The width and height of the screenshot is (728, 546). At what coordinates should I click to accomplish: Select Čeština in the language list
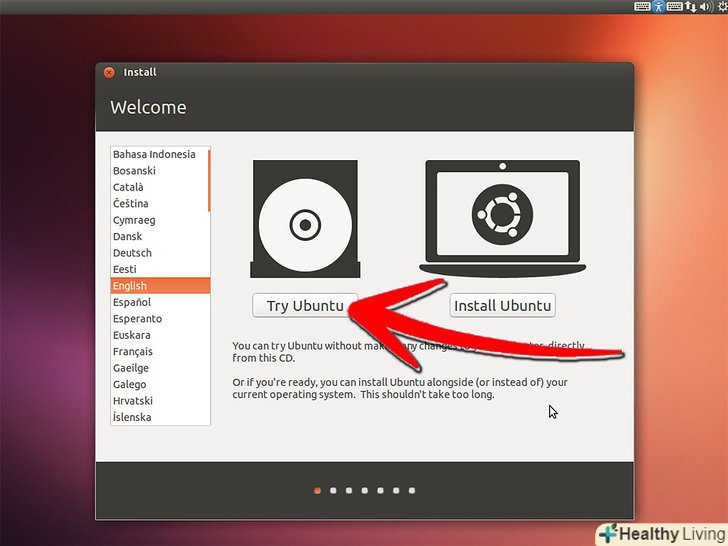160,203
